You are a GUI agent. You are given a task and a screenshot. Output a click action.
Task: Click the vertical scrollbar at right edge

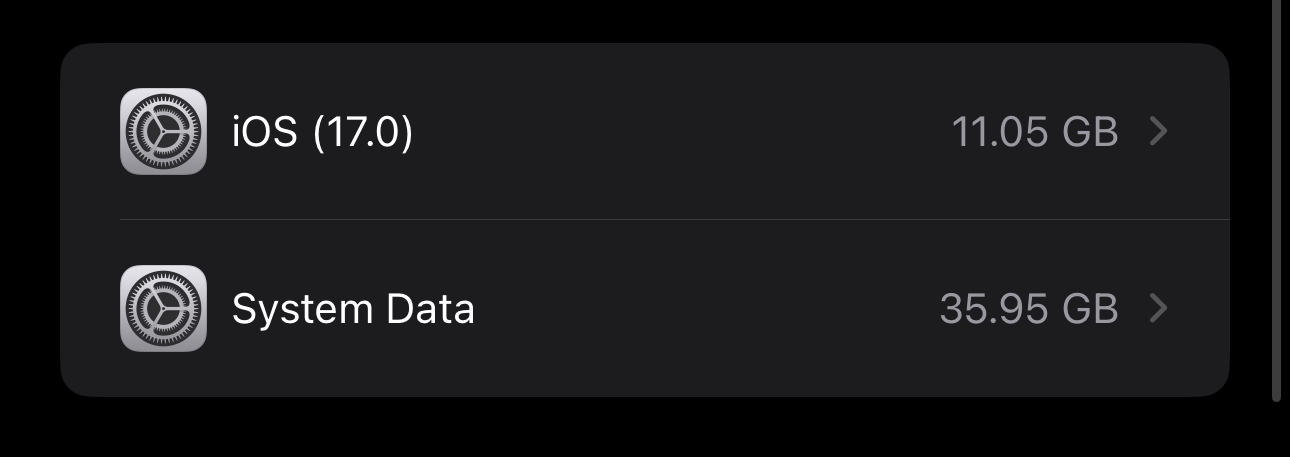(1276, 200)
